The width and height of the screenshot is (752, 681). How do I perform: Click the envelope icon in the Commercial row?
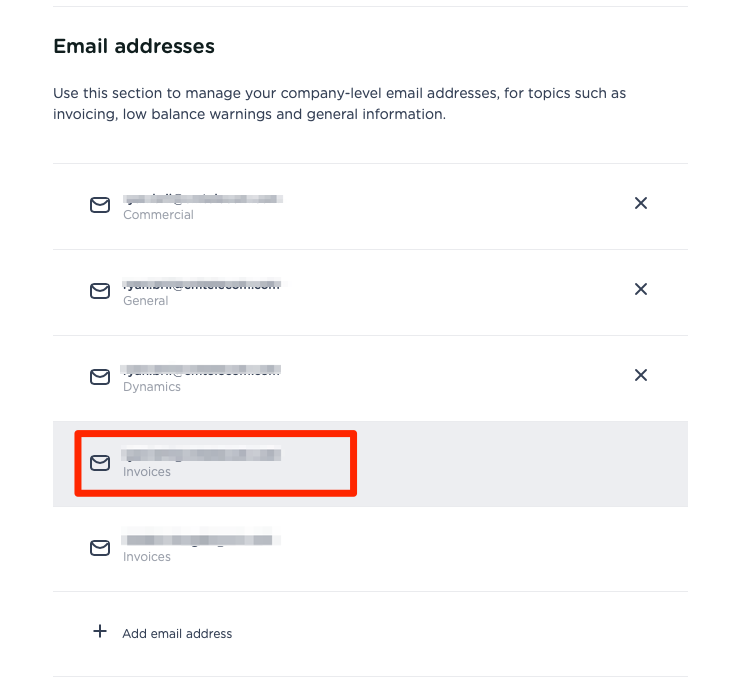(100, 205)
